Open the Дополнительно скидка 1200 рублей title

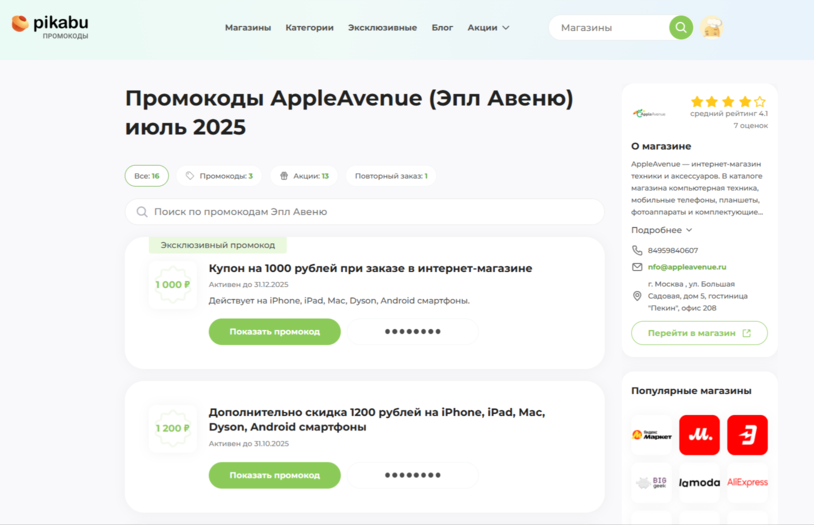click(377, 420)
